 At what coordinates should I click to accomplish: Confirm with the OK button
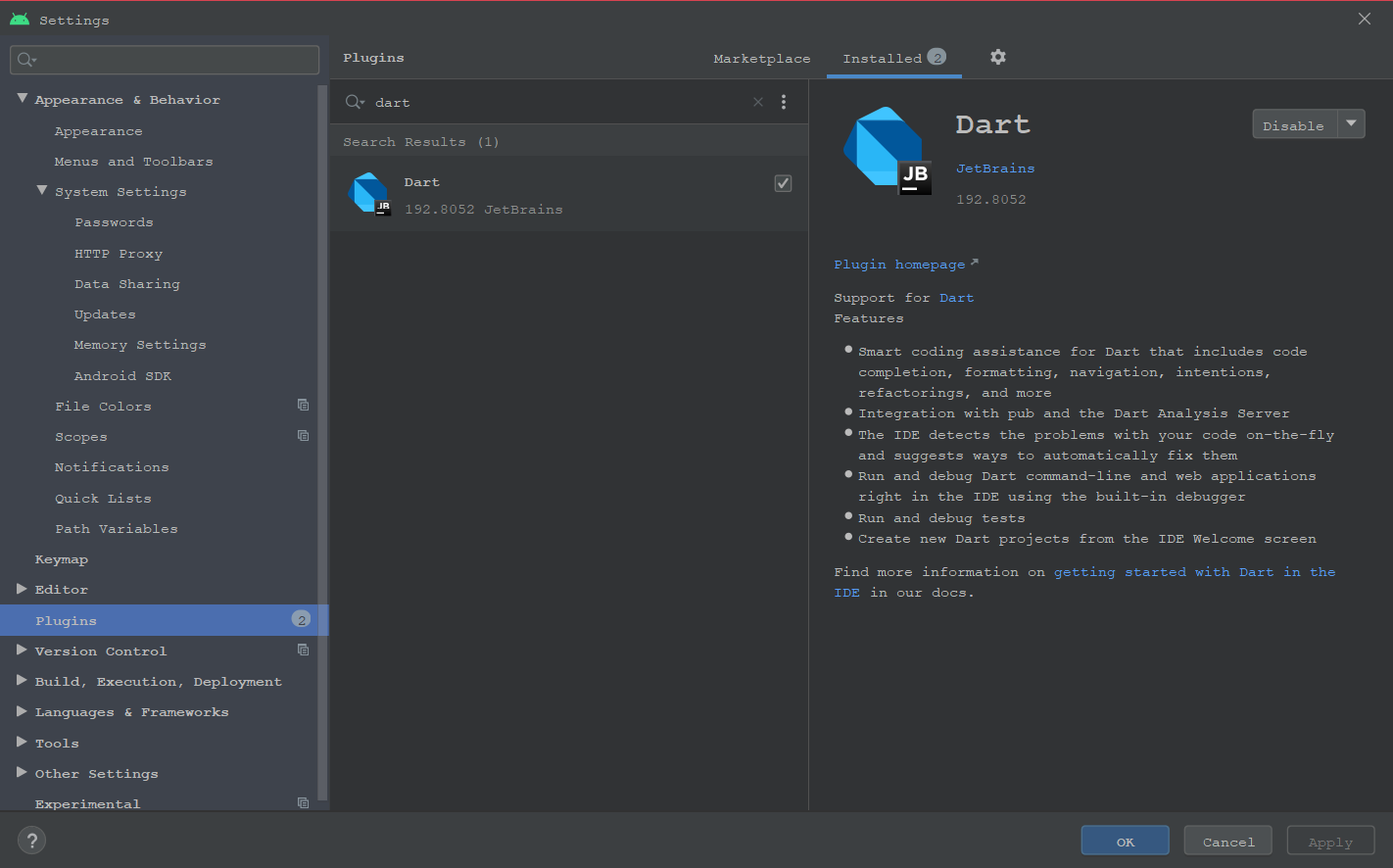1125,841
